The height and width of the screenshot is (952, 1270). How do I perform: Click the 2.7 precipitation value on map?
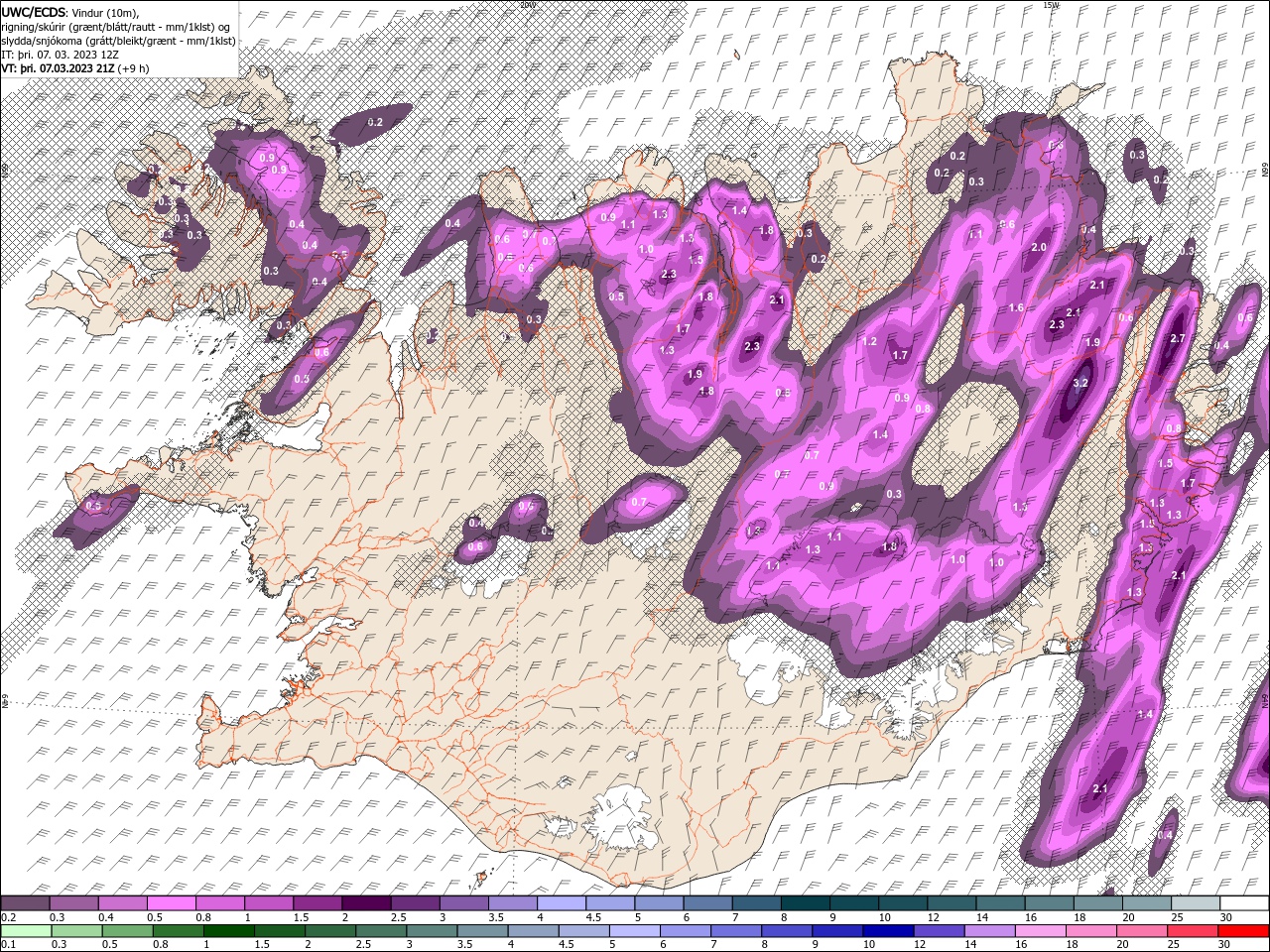point(1178,338)
